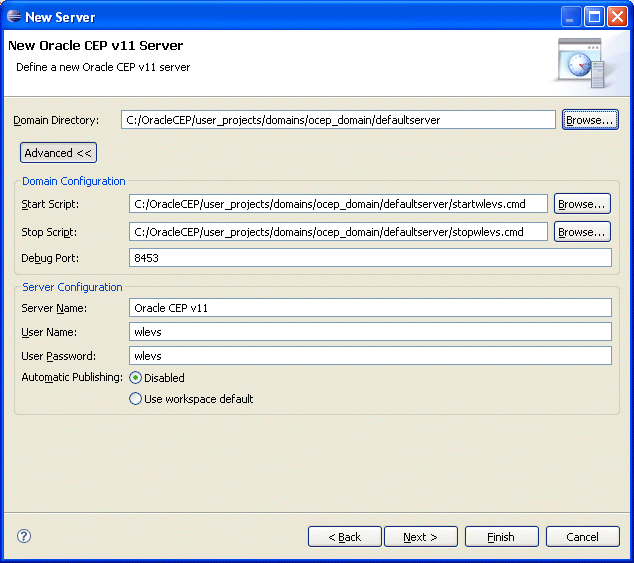634x563 pixels.
Task: Proceed with the Next > button
Action: (x=421, y=537)
